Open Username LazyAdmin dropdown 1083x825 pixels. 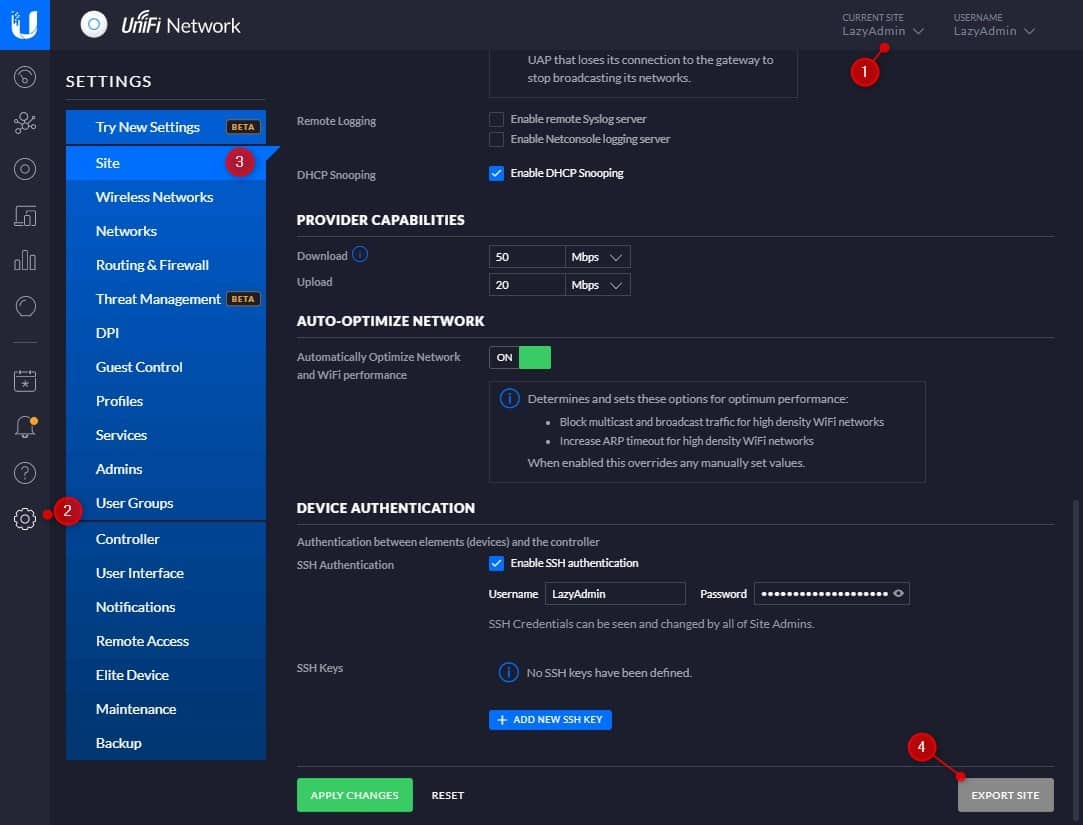(994, 31)
